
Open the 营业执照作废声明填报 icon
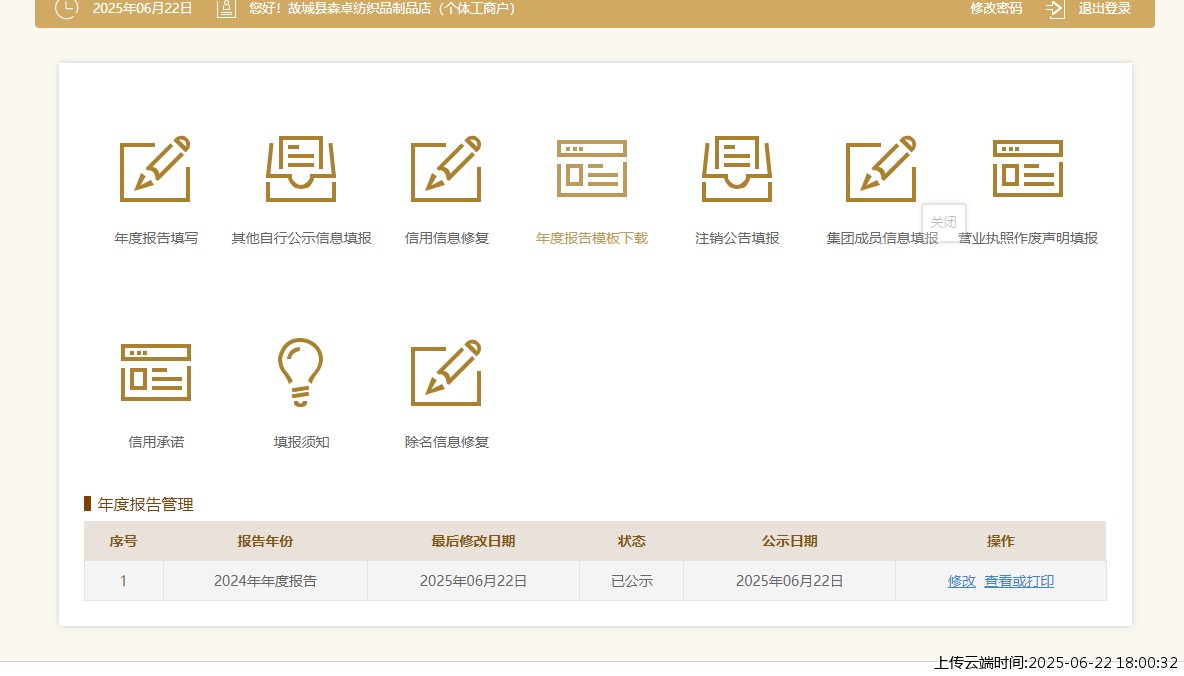pyautogui.click(x=1028, y=168)
